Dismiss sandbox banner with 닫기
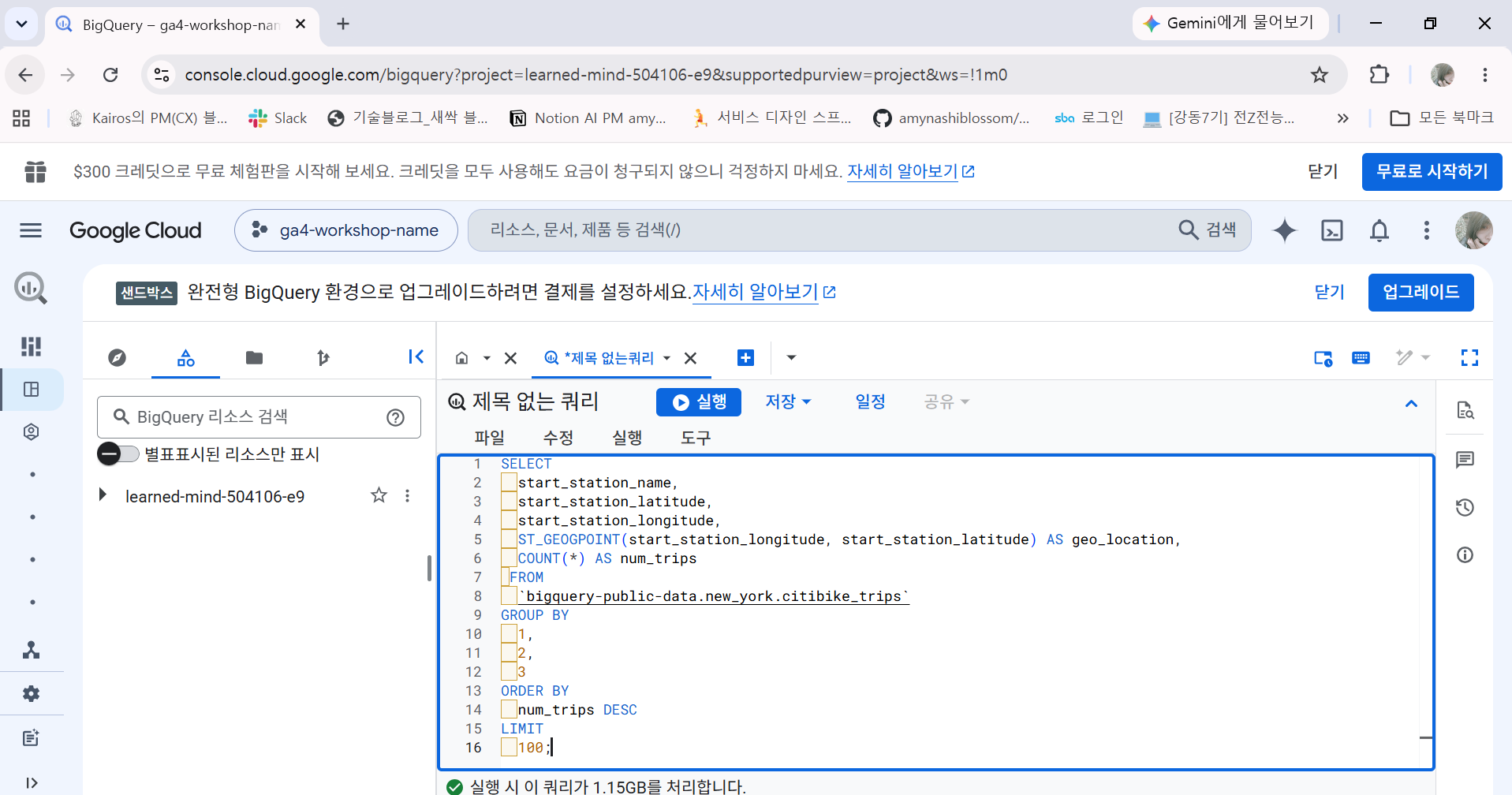The image size is (1512, 795). (1329, 293)
